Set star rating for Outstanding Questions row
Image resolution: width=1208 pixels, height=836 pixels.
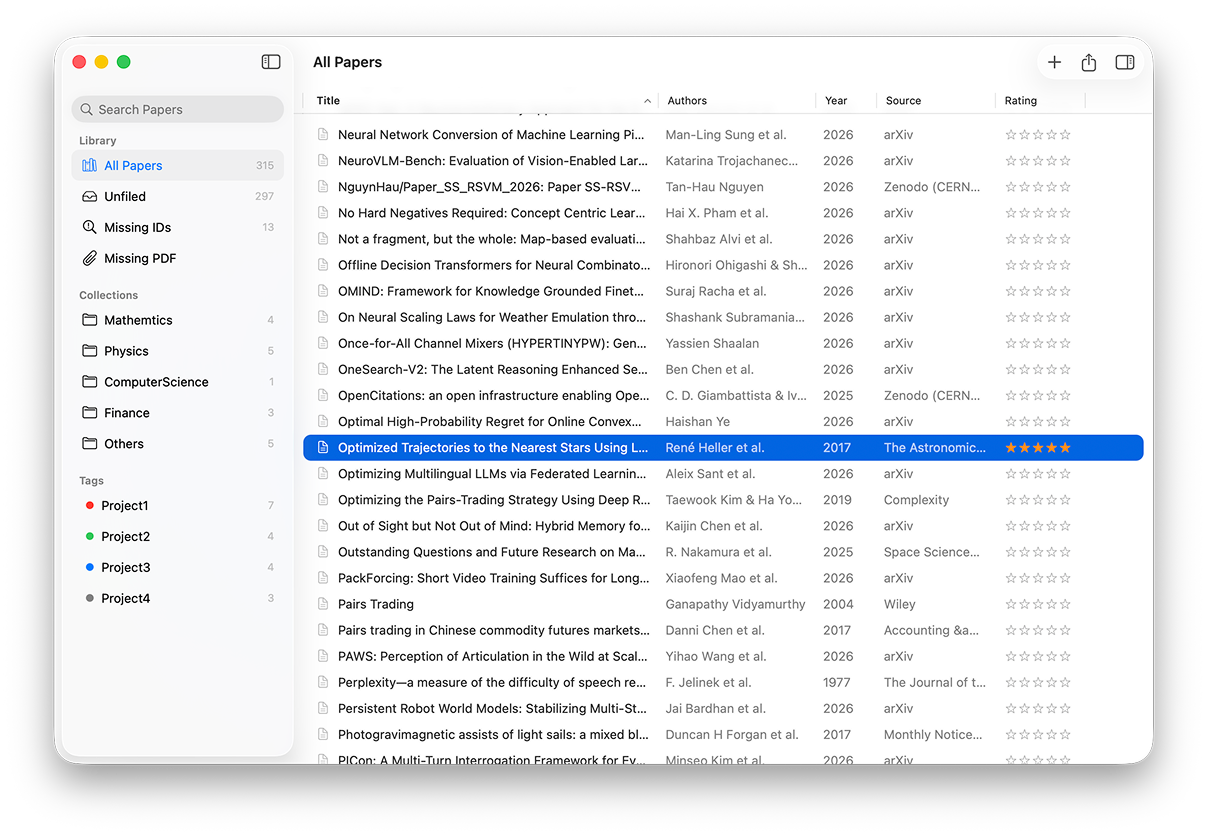pos(1038,552)
